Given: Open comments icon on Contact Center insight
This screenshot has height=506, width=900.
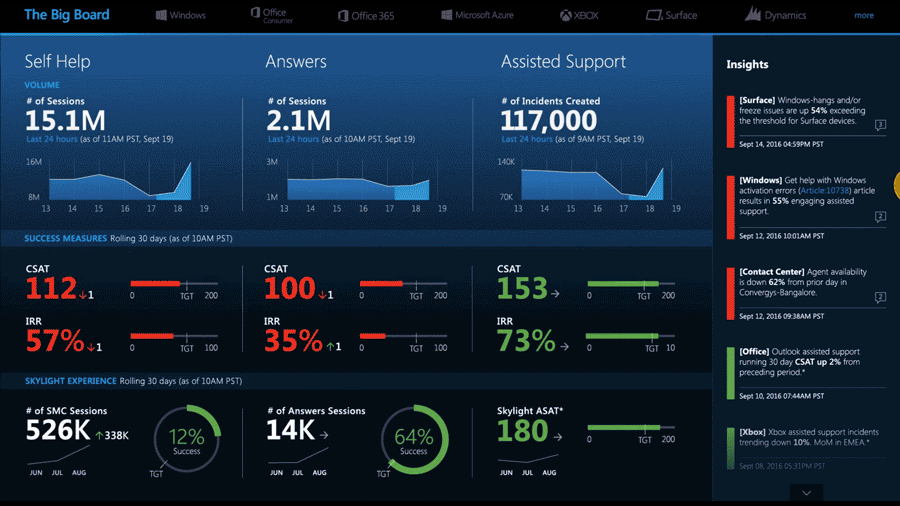Looking at the screenshot, I should (x=880, y=297).
